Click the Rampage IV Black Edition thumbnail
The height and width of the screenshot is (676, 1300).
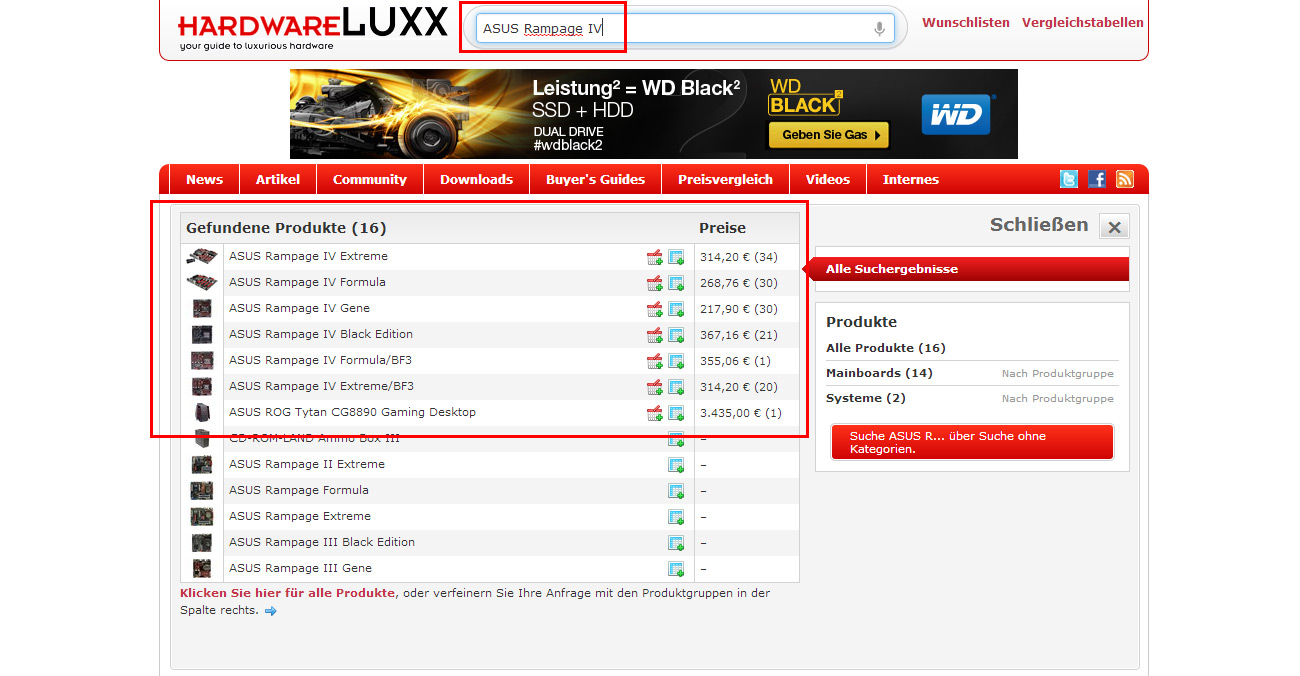tap(202, 335)
